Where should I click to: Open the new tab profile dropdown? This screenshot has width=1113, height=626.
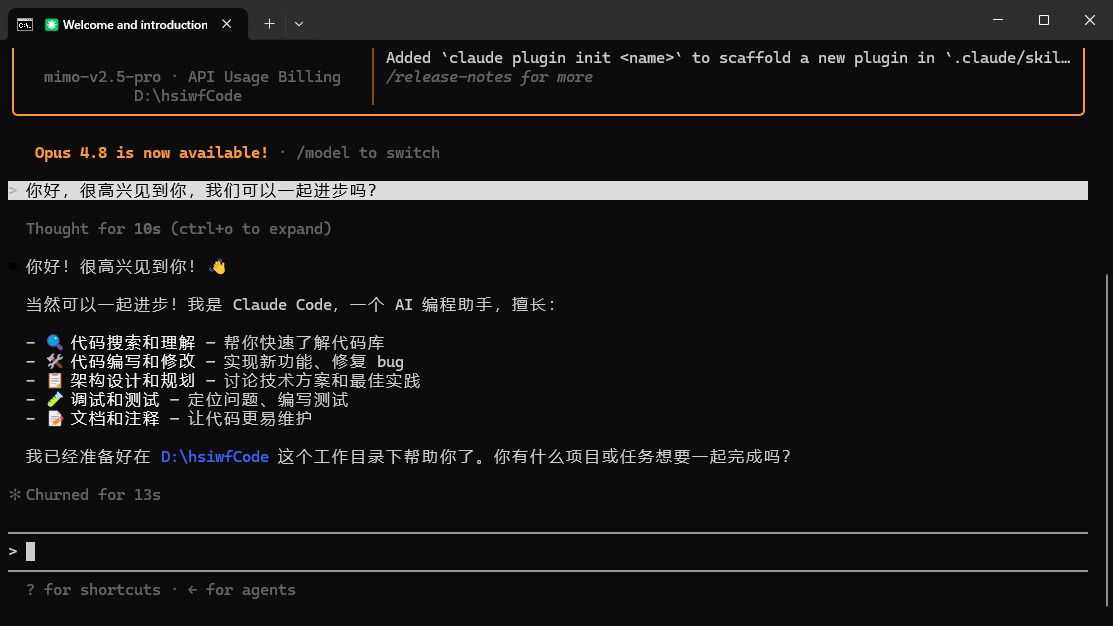[299, 23]
